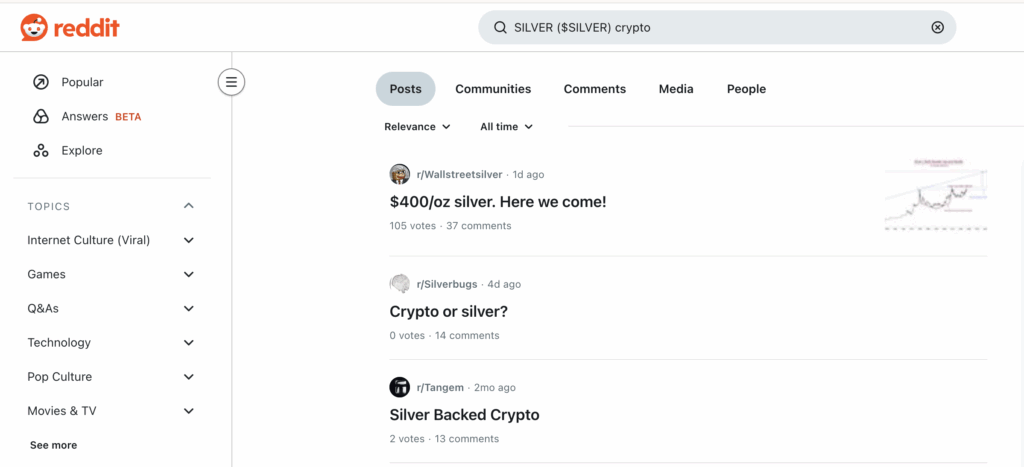Click the search magnifier icon
Image resolution: width=1024 pixels, height=467 pixels.
click(x=500, y=28)
